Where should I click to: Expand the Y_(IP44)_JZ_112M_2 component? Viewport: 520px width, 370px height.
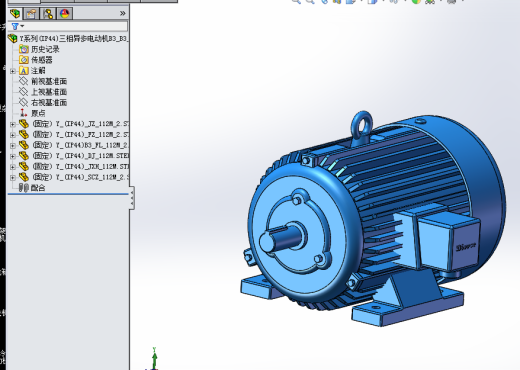click(x=13, y=124)
